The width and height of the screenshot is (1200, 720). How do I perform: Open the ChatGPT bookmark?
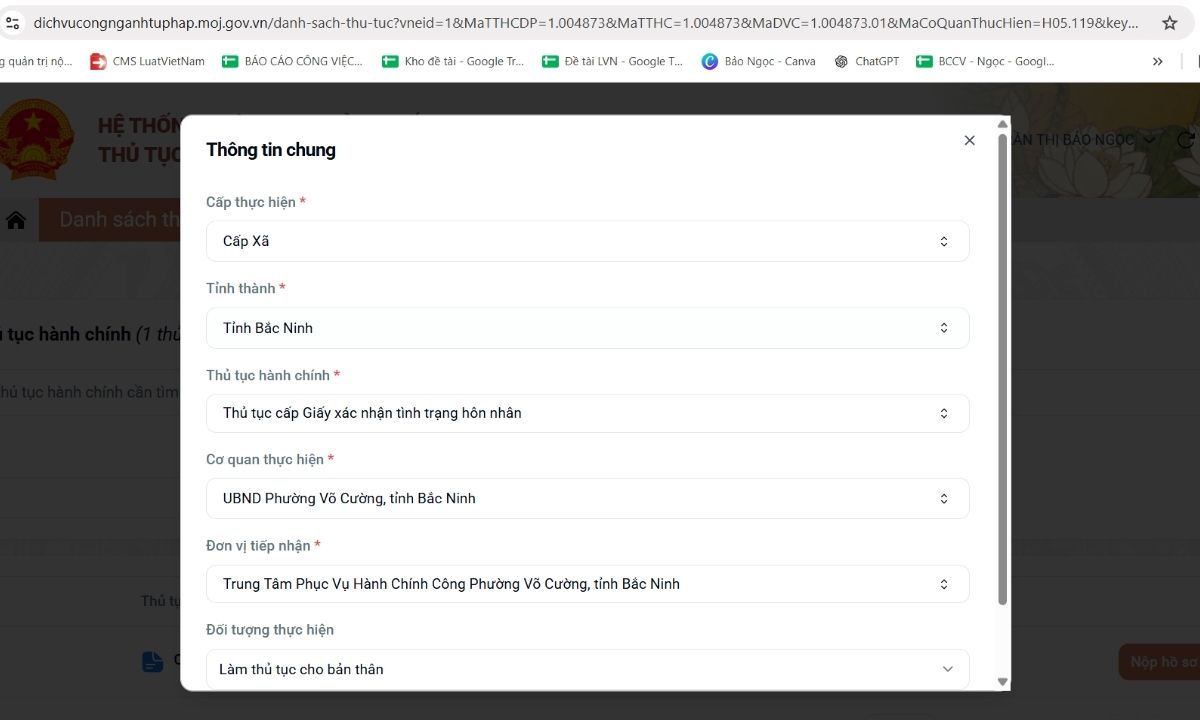(x=867, y=61)
